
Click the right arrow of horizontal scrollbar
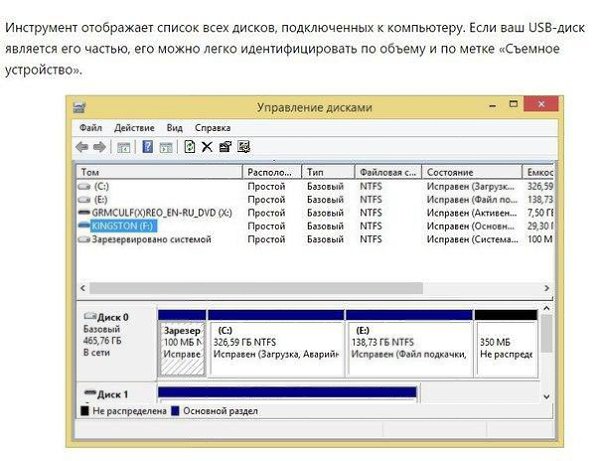(546, 288)
